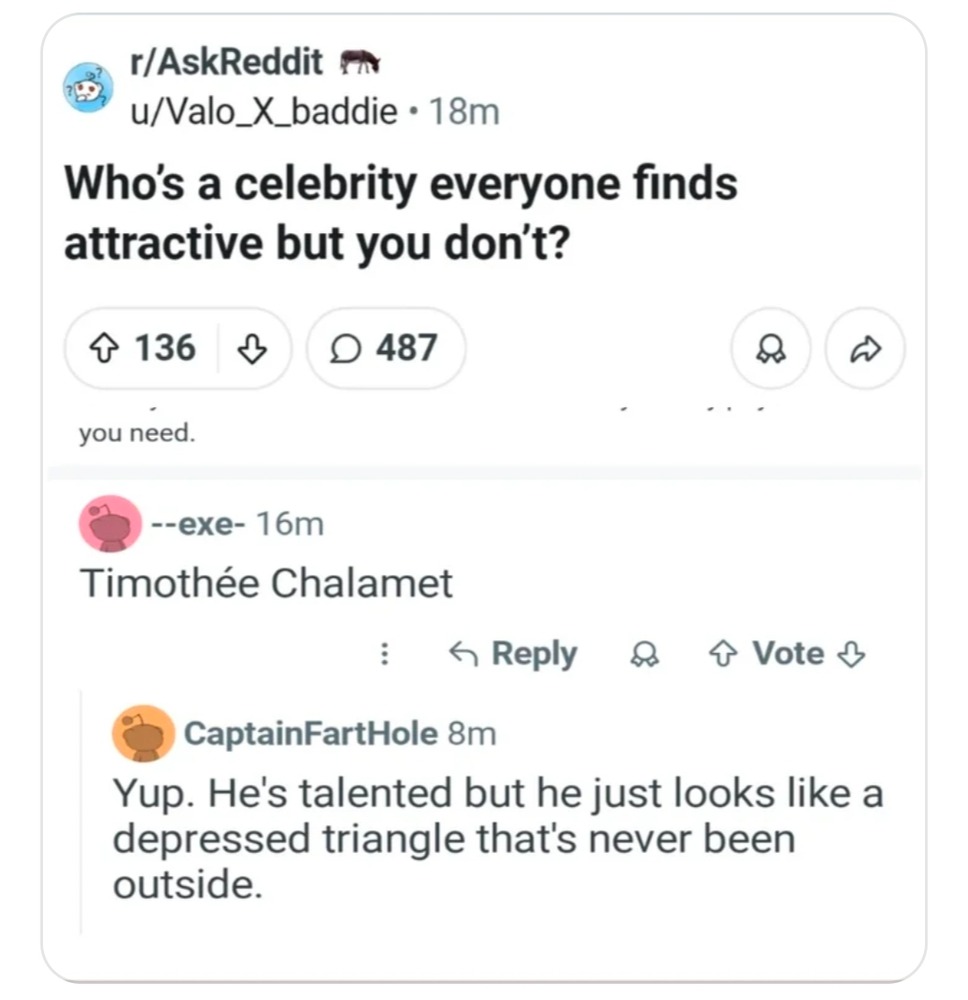Open u/Valo_X_baddie's profile
This screenshot has height=1000, width=968.
click(x=264, y=112)
